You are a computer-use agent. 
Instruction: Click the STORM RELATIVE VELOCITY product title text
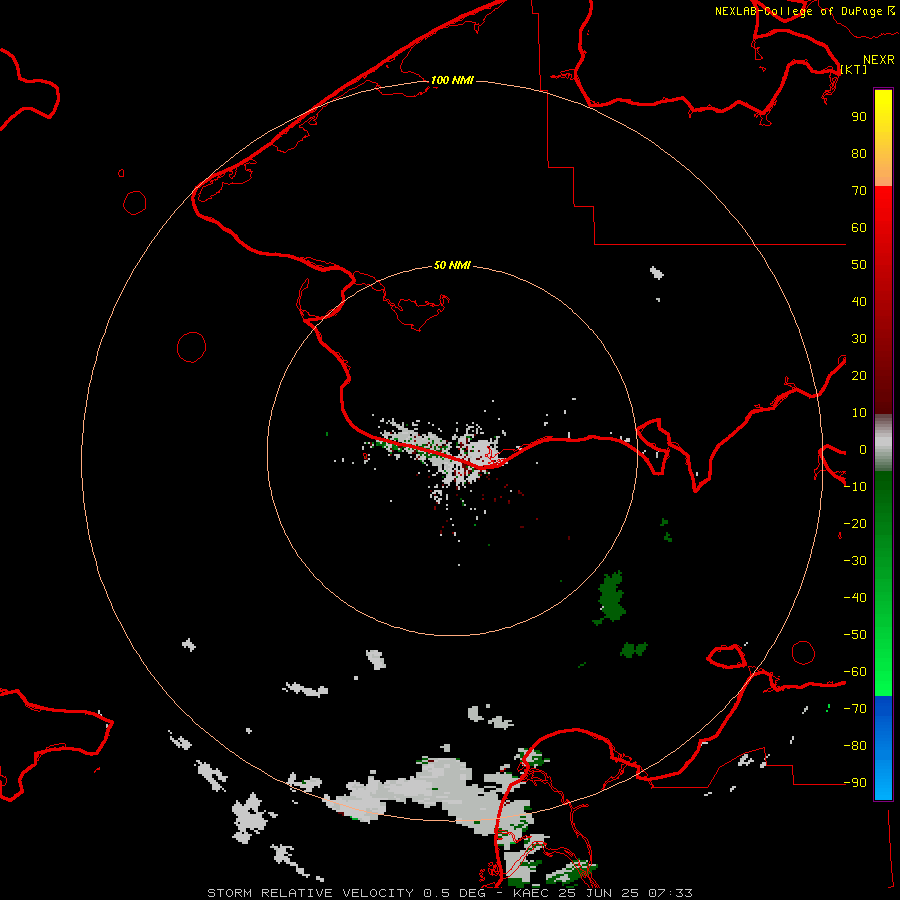point(310,893)
